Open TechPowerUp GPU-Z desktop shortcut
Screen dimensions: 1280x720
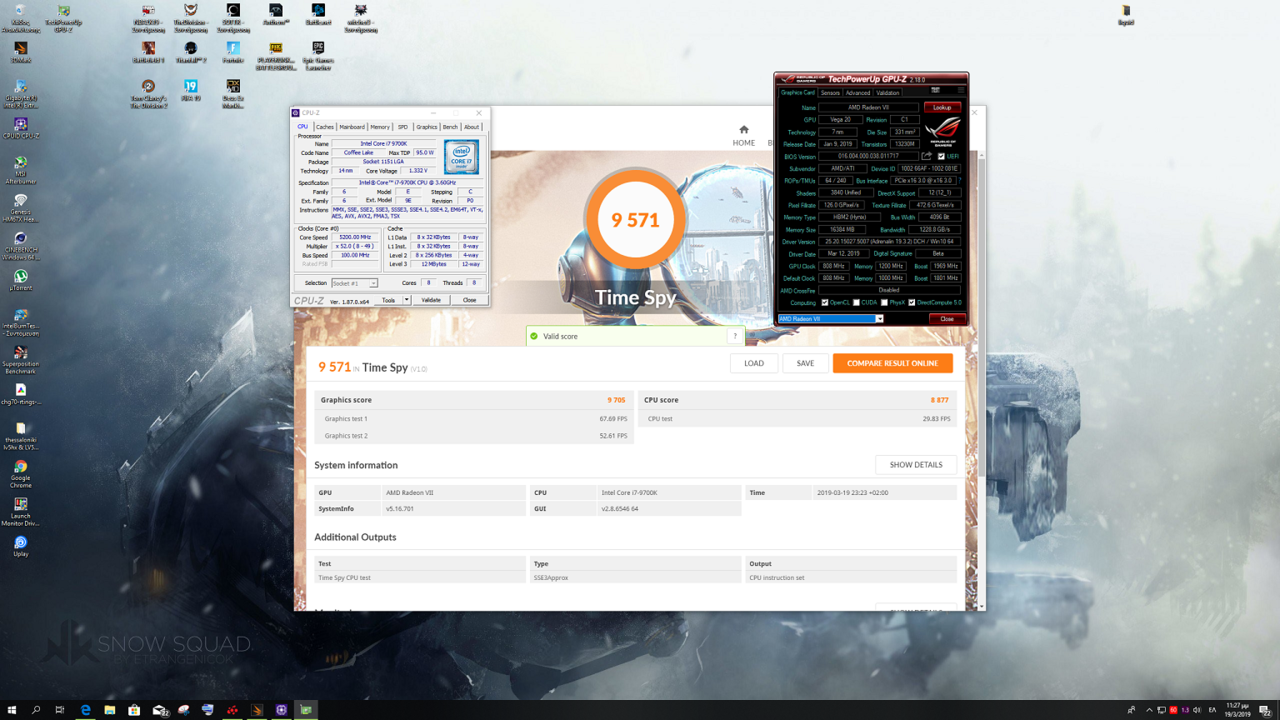click(64, 17)
